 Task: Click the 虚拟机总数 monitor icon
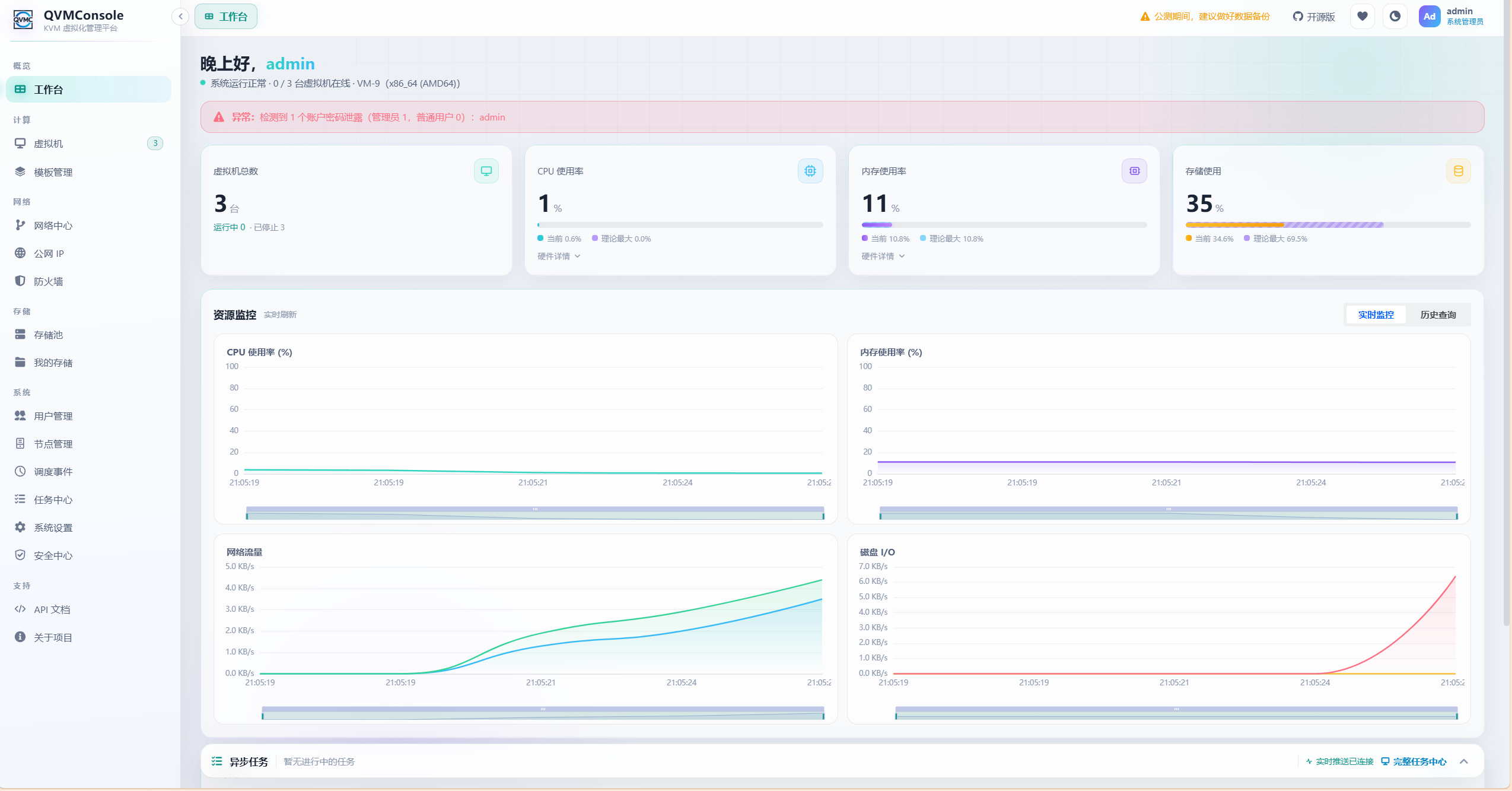[x=486, y=171]
